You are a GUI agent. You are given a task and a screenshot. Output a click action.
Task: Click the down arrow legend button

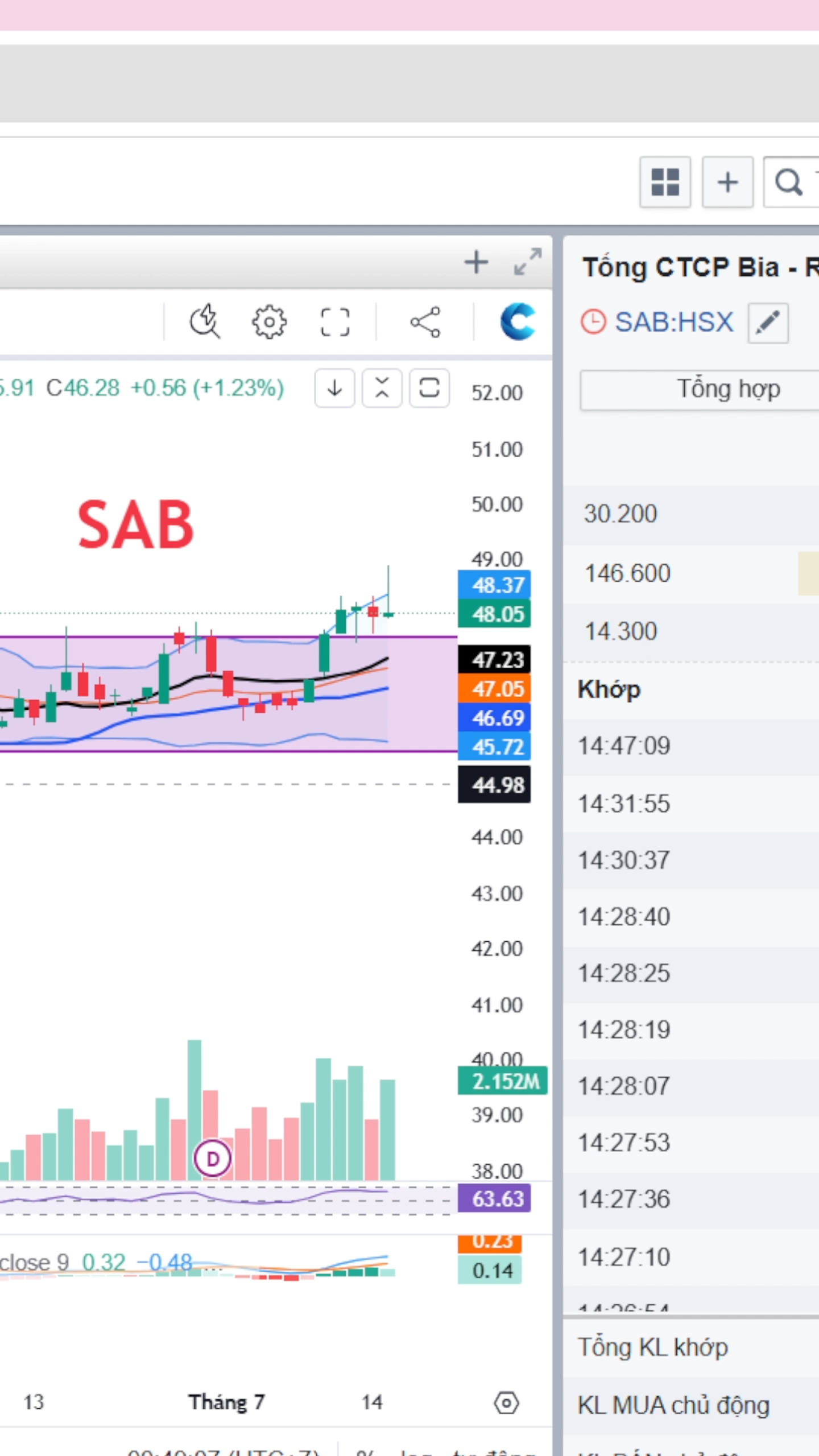click(x=335, y=388)
